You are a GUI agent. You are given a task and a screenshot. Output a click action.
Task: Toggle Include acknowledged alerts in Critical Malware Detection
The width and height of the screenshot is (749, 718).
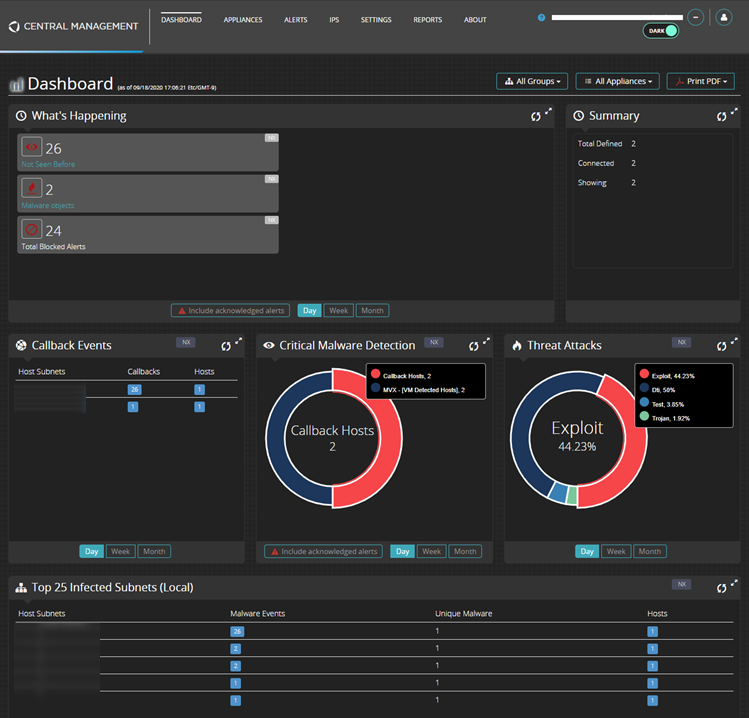click(323, 551)
